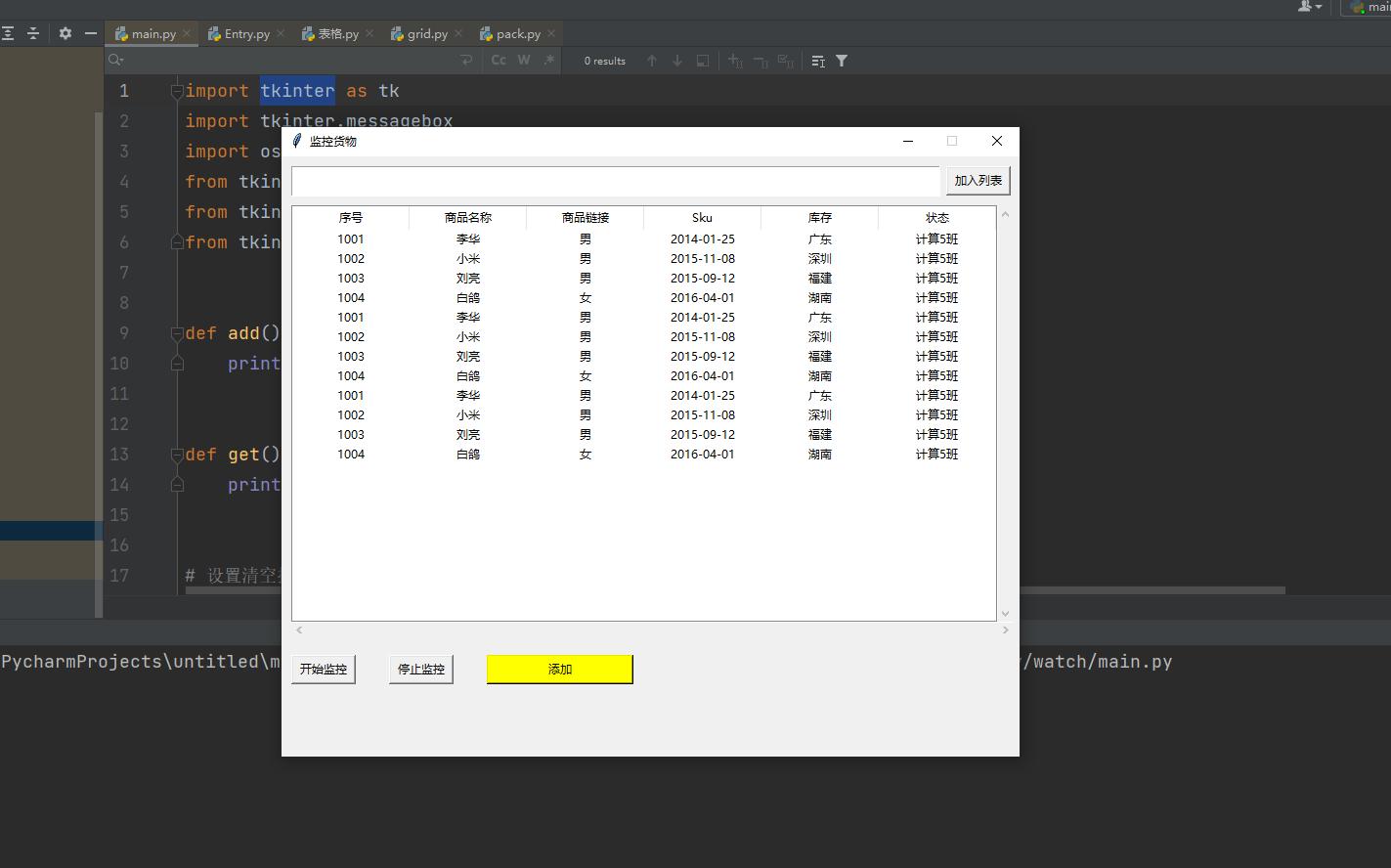The height and width of the screenshot is (868, 1391).
Task: Click the PyCharm find search input field
Action: (290, 61)
